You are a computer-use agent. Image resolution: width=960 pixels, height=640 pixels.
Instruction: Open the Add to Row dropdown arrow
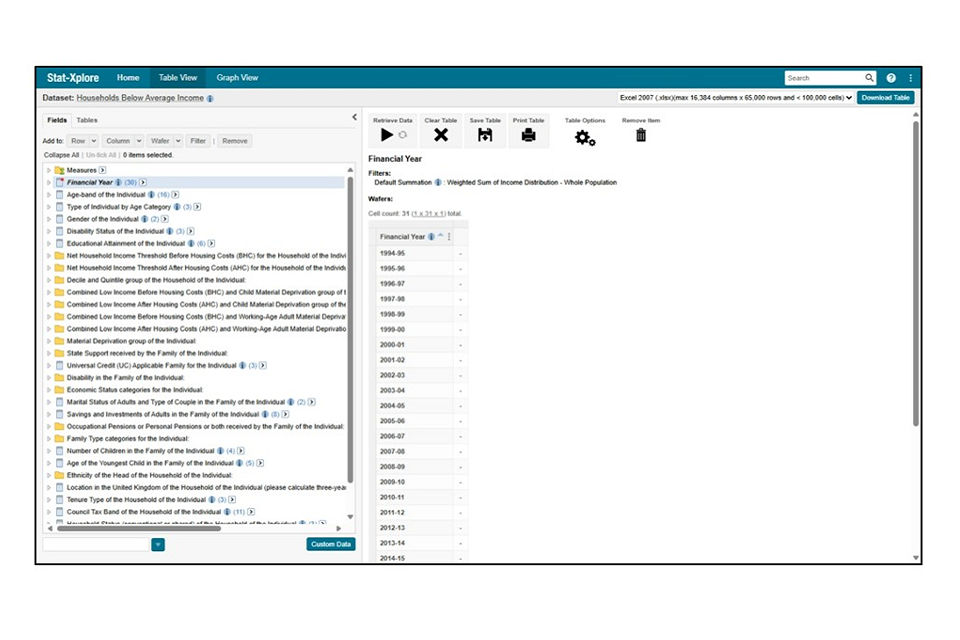pos(92,141)
